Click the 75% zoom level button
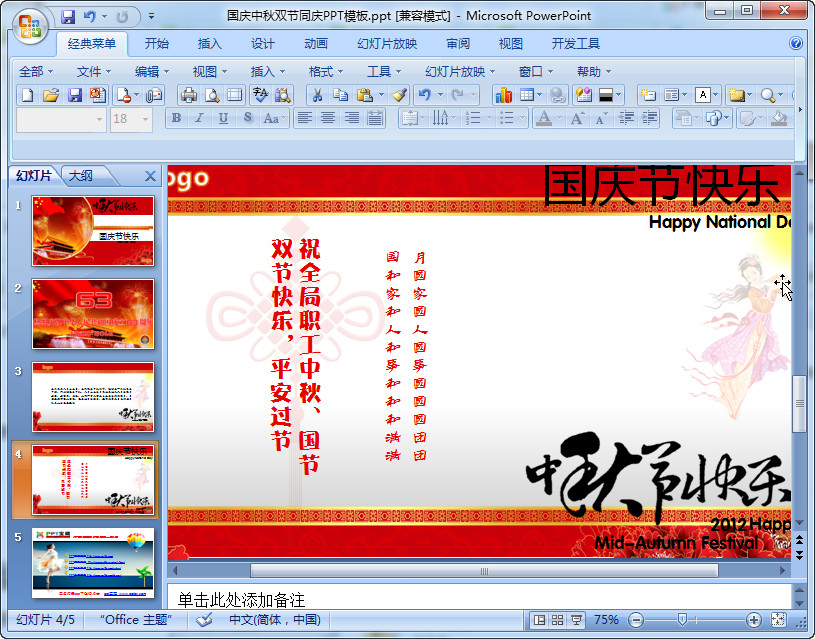Screen dimensions: 815x639 click(x=606, y=620)
